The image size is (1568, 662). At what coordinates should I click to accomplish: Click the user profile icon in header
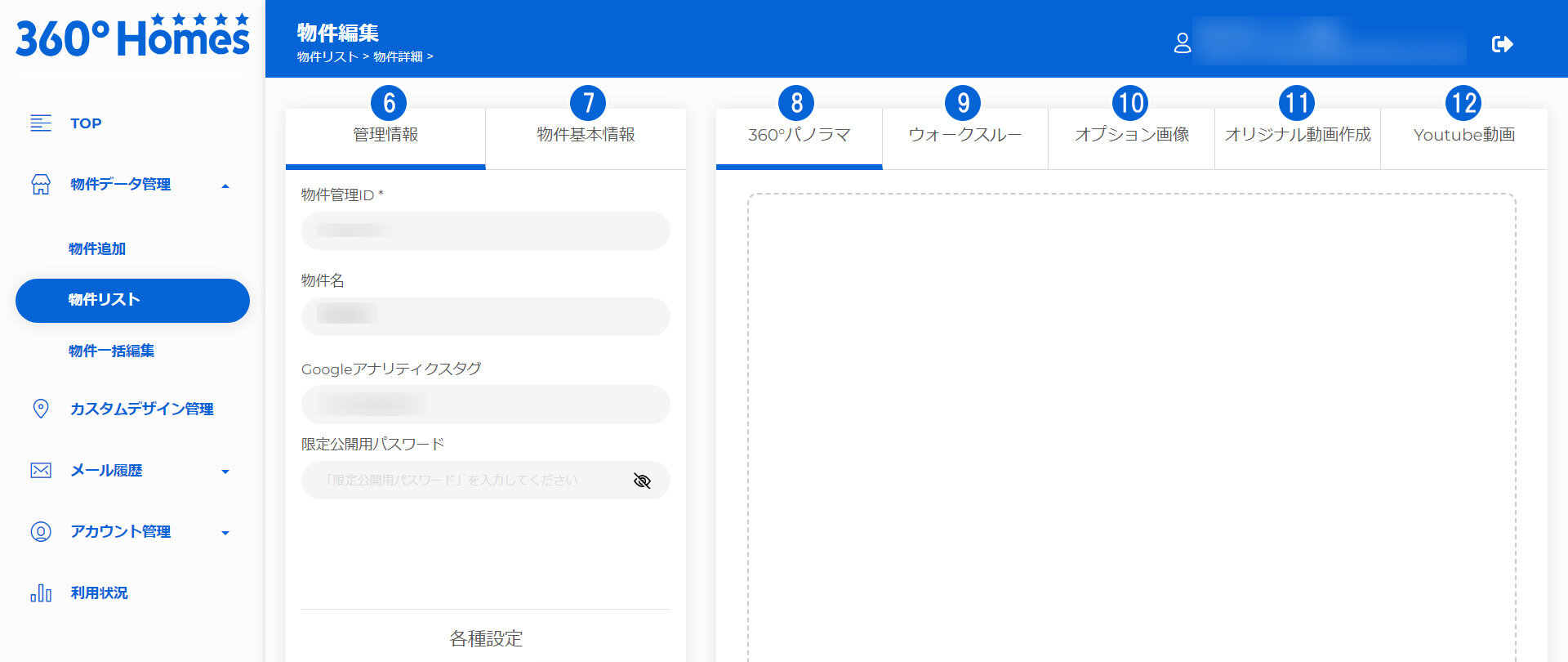[x=1182, y=43]
